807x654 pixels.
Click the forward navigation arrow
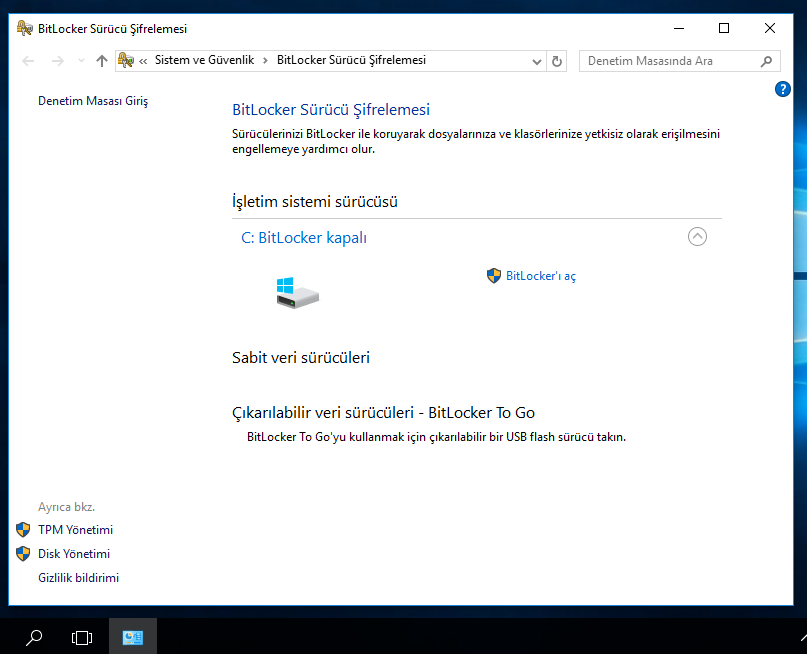(57, 61)
